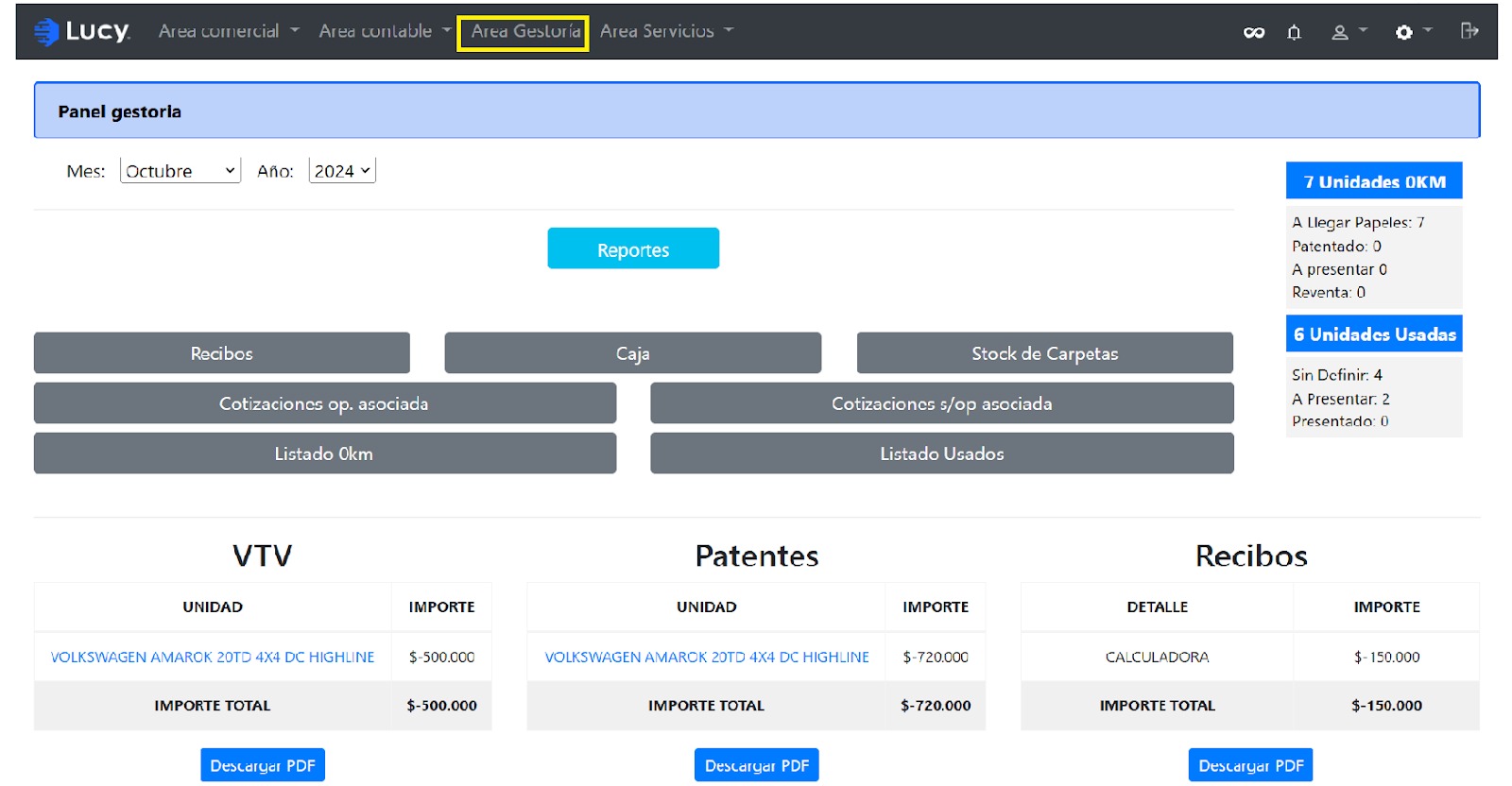Open the Area Gestoría menu
This screenshot has width=1512, height=786.
[x=525, y=31]
